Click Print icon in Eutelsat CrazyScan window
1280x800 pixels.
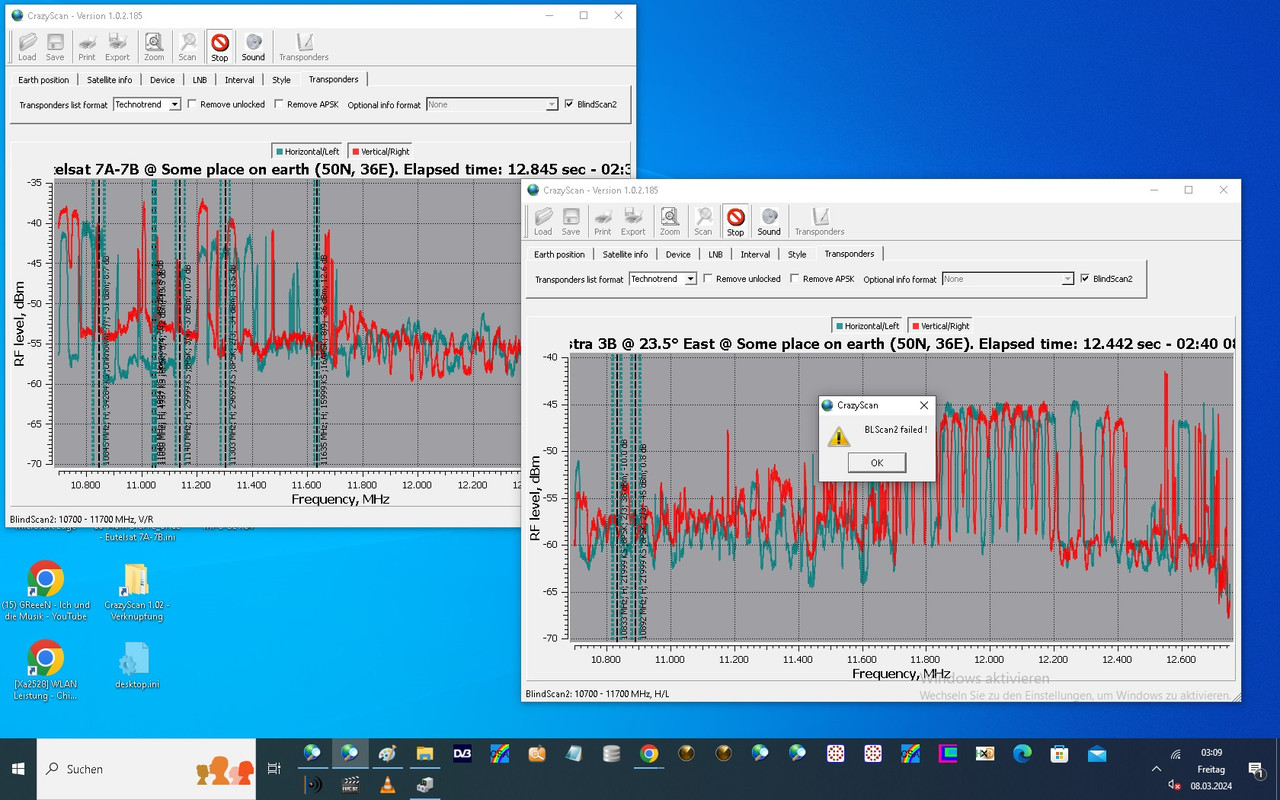87,46
